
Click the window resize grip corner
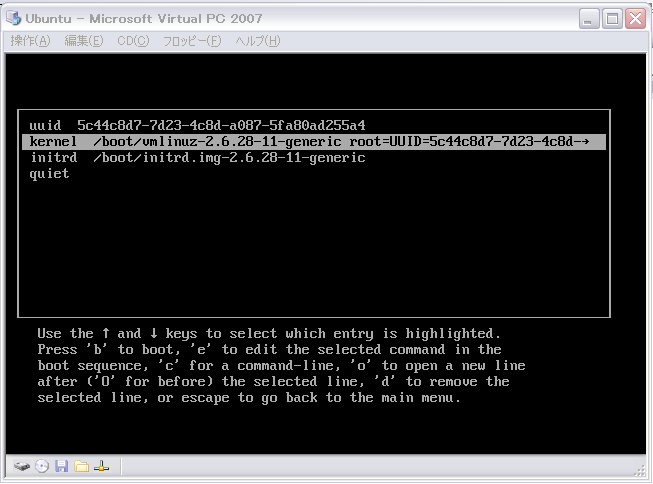(x=640, y=470)
